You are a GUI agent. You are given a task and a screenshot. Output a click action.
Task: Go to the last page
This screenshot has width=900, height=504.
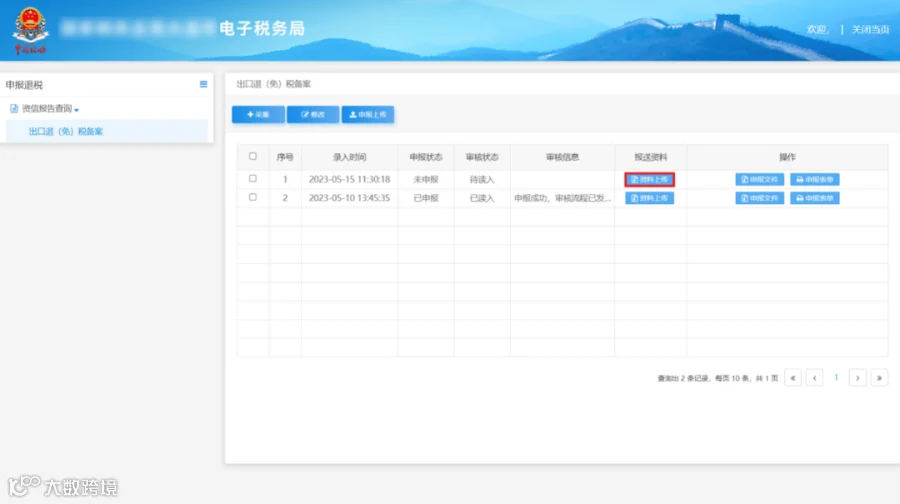click(x=879, y=378)
